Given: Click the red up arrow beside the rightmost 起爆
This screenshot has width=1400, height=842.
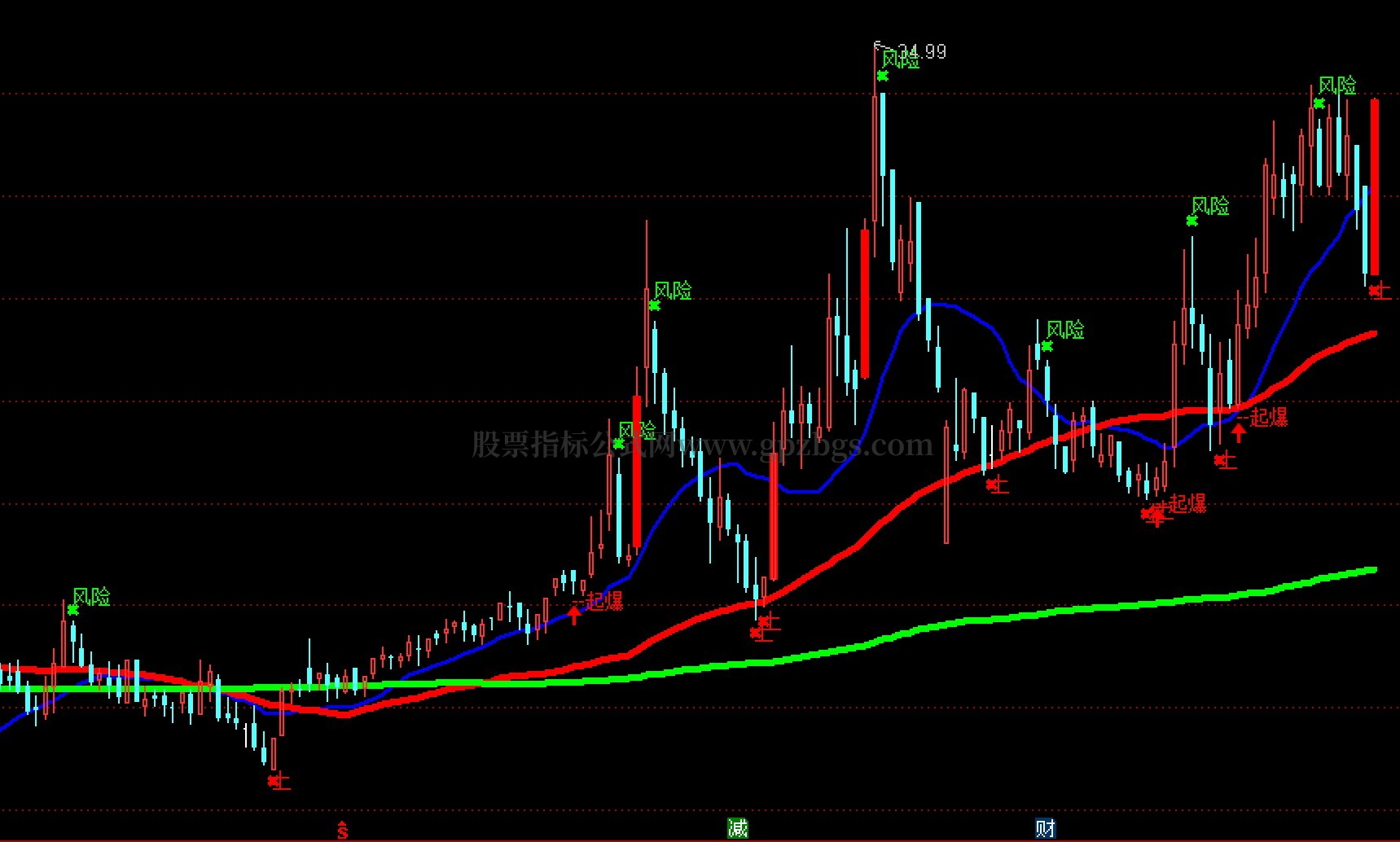Looking at the screenshot, I should [1239, 432].
